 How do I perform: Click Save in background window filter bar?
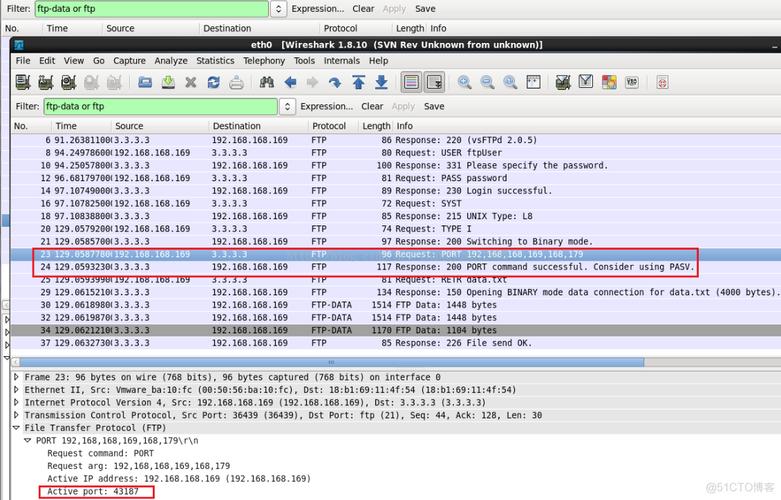coord(425,9)
